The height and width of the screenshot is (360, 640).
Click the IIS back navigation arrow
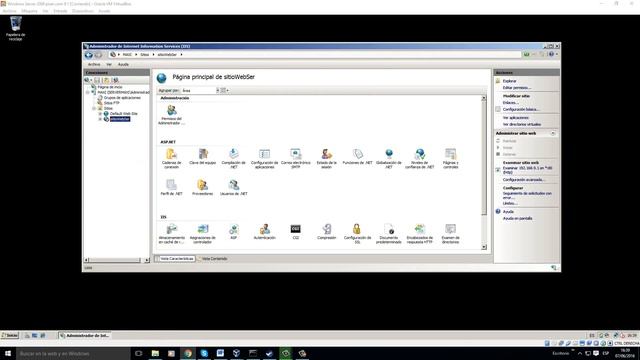89,55
